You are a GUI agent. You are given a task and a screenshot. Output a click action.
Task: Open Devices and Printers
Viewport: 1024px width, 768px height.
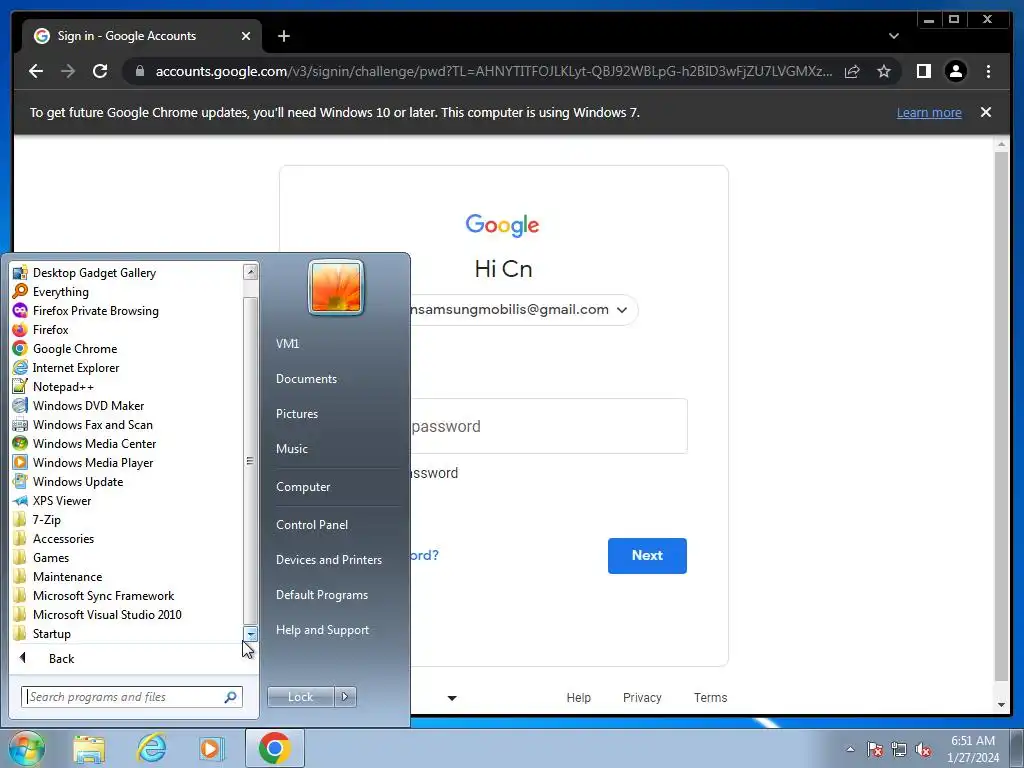328,560
